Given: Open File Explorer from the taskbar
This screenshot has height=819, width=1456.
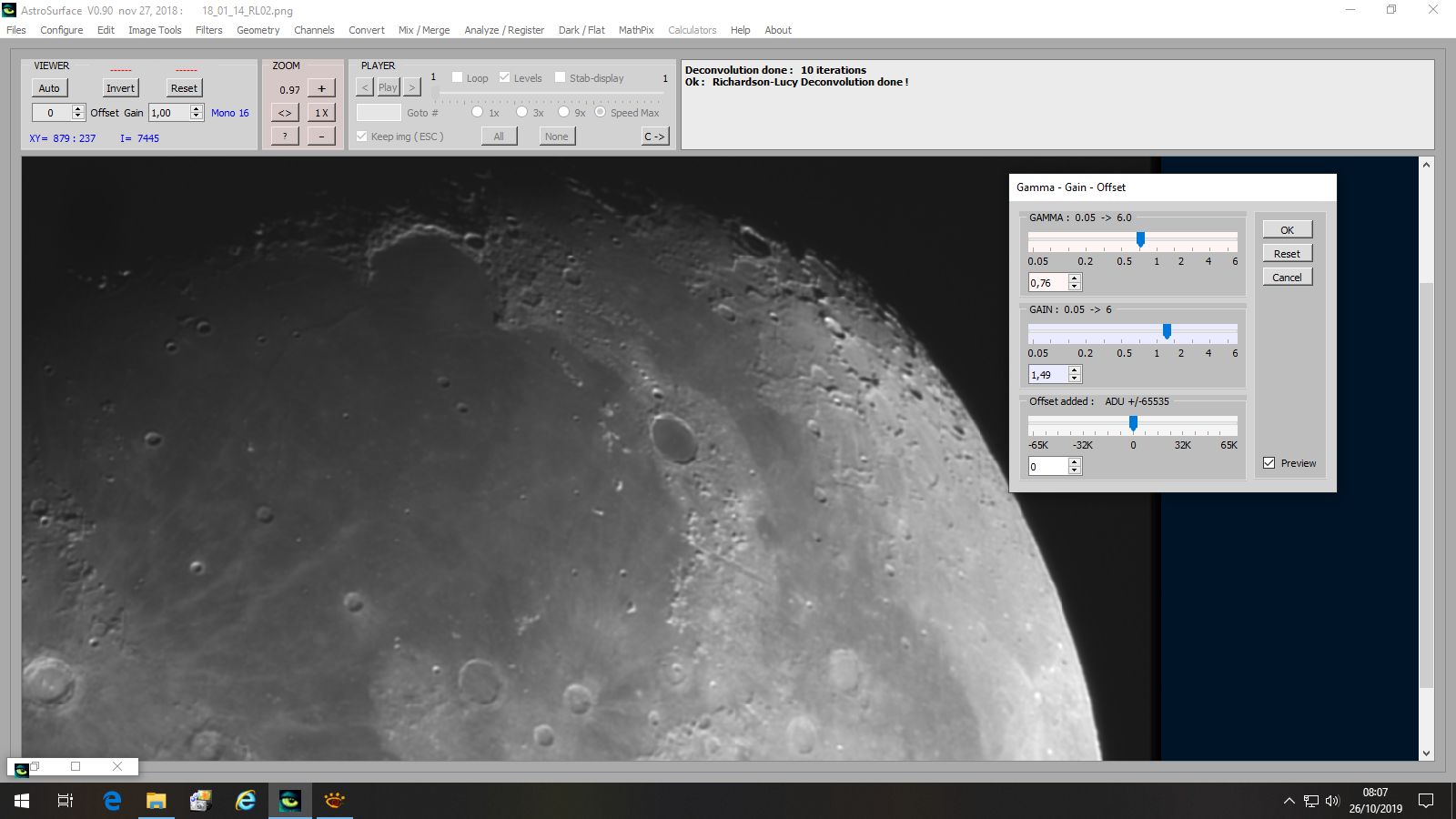Looking at the screenshot, I should pos(157,801).
